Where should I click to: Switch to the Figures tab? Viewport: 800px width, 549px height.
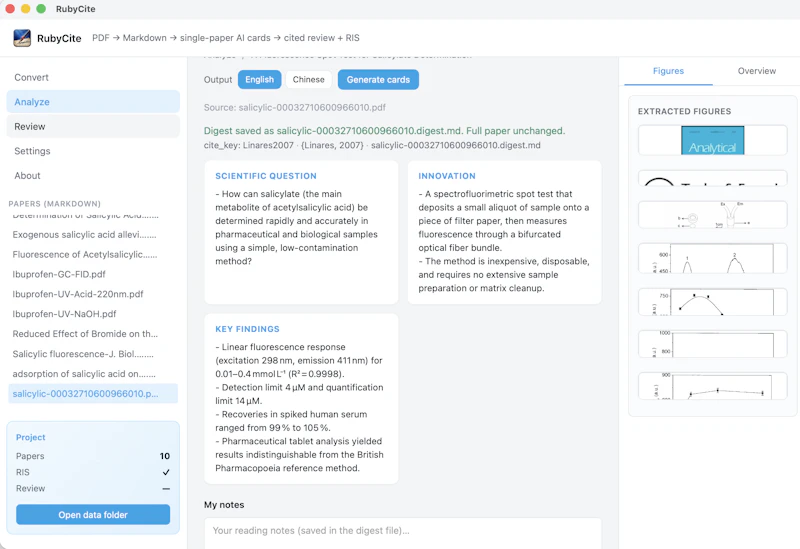(668, 71)
